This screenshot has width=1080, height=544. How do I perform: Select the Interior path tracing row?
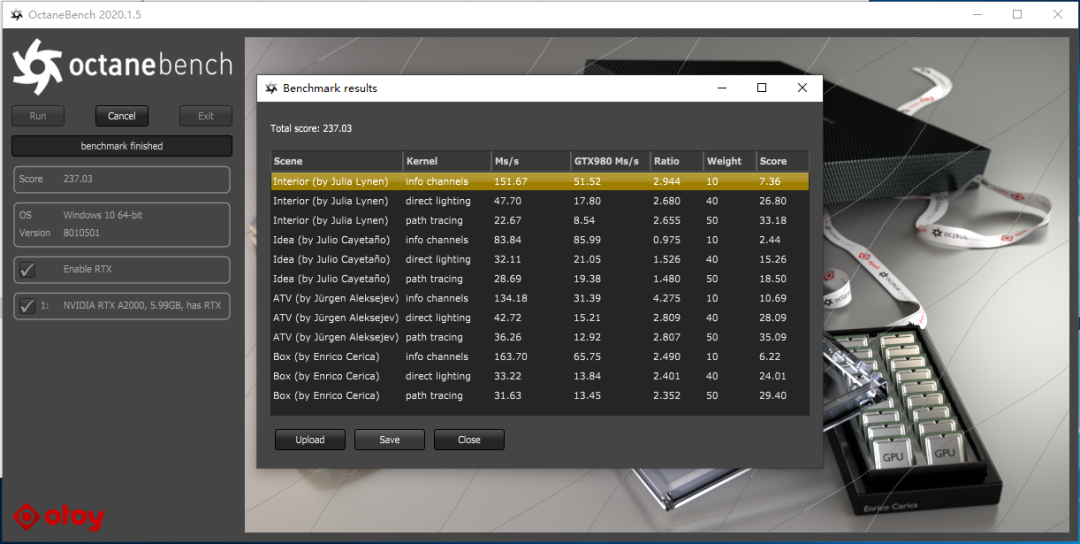[539, 220]
